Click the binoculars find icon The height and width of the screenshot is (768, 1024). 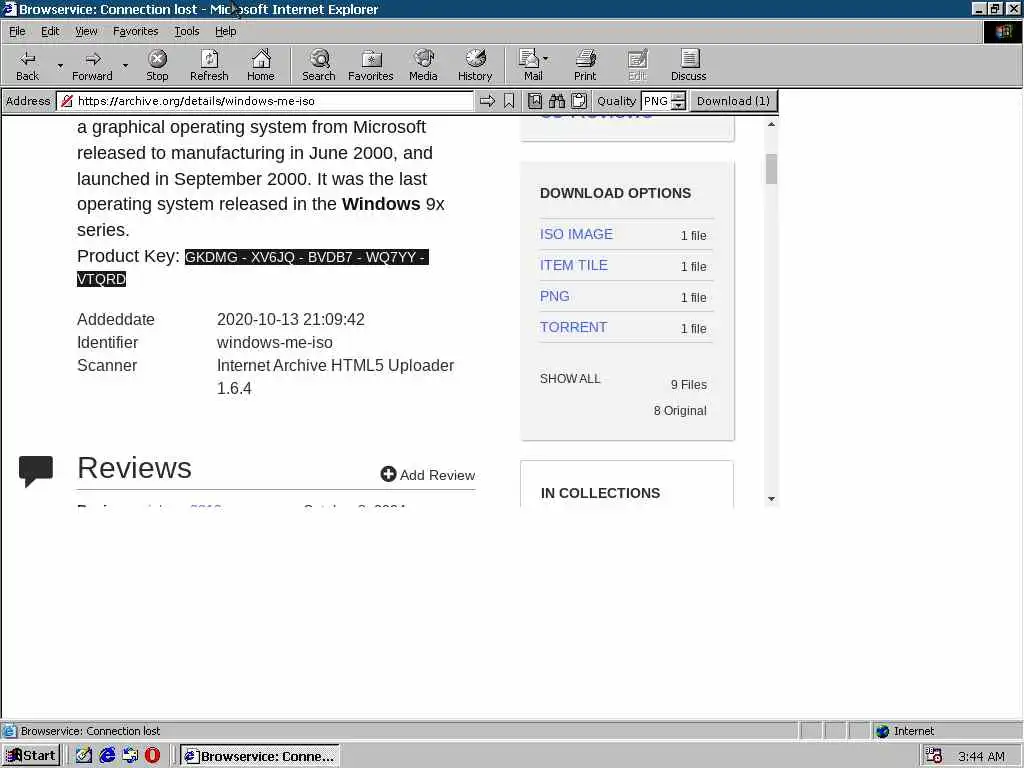(556, 101)
